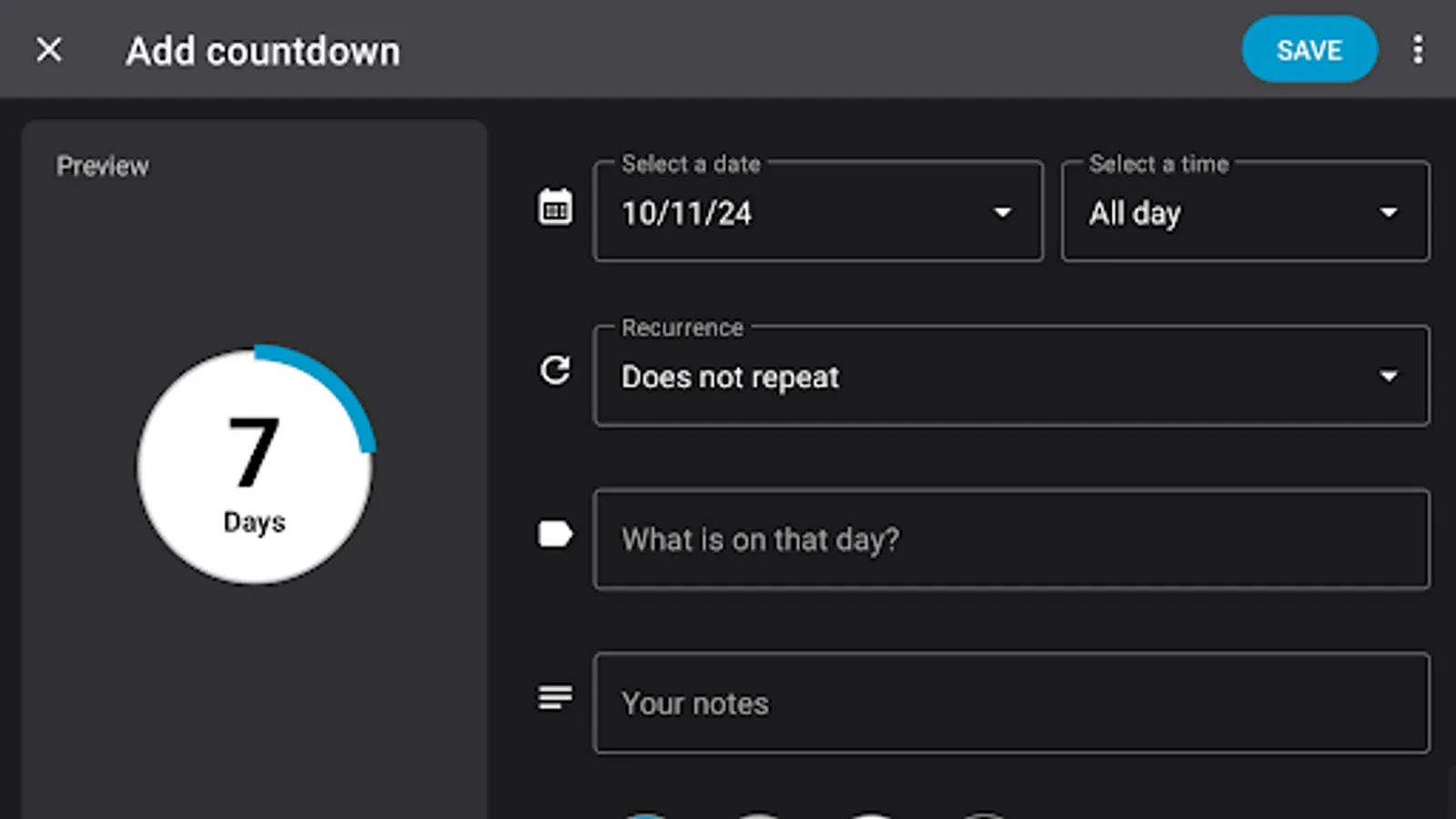Click the countdown preview circle showing 7 Days

[x=254, y=466]
